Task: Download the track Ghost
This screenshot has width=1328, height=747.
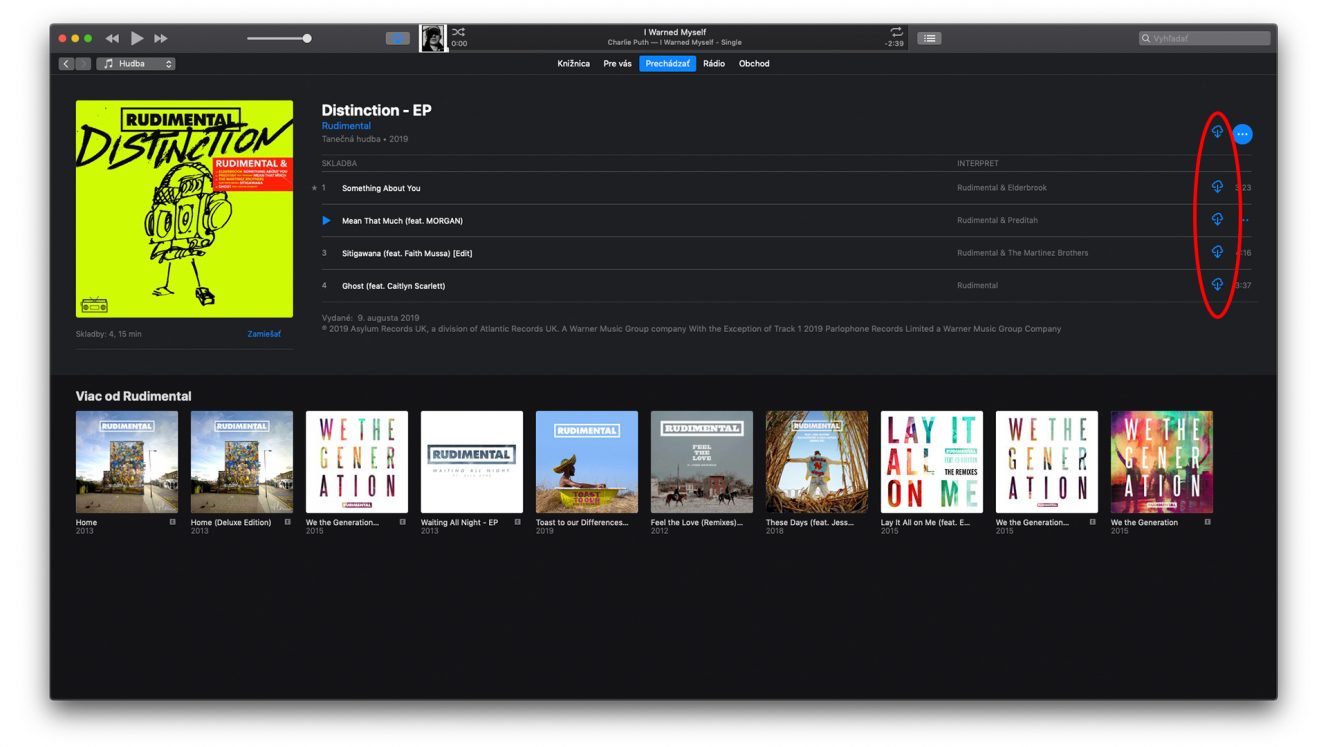Action: [x=1217, y=285]
